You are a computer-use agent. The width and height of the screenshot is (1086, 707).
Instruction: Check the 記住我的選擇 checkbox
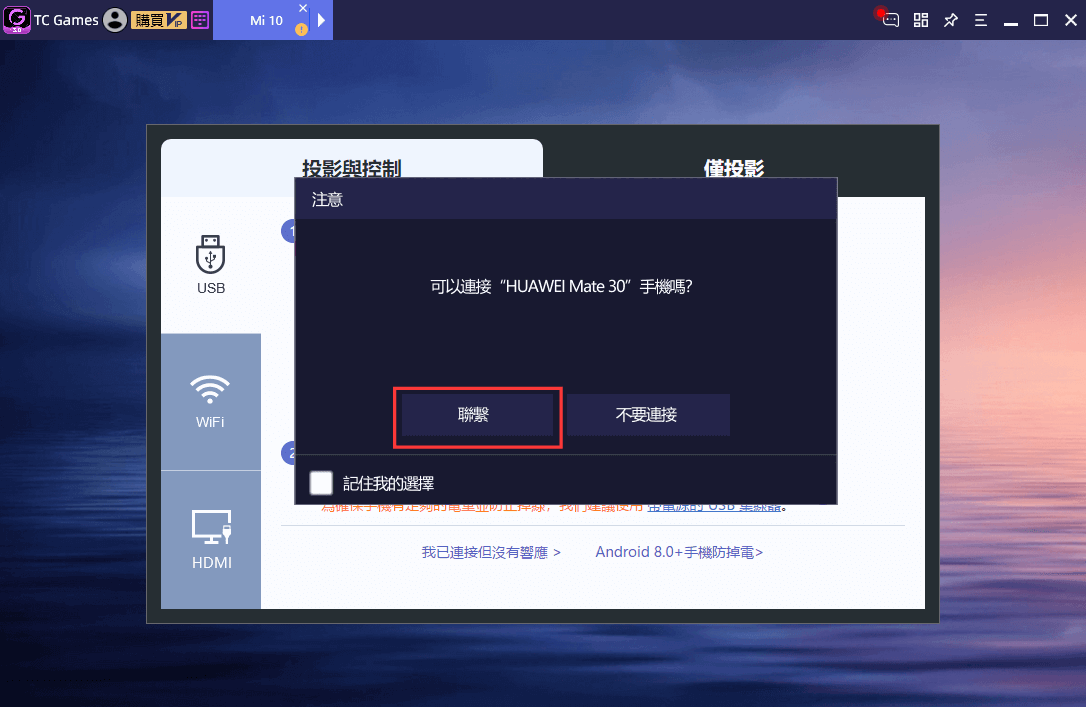coord(321,483)
